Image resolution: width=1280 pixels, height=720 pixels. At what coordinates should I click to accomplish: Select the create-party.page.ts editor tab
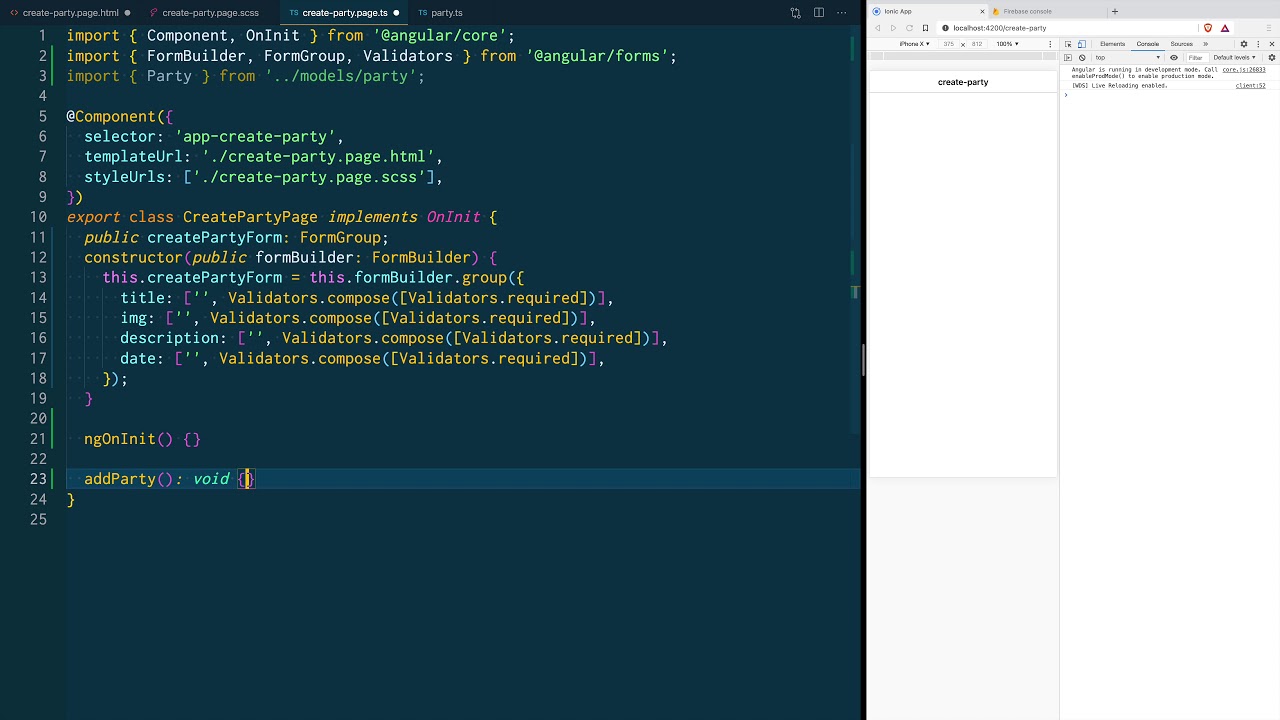[x=344, y=13]
